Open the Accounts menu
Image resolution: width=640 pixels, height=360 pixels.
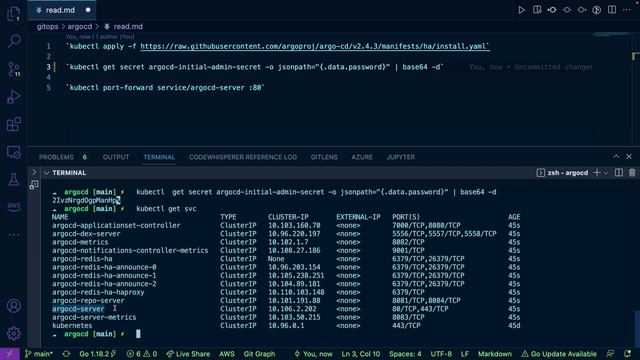point(13,306)
